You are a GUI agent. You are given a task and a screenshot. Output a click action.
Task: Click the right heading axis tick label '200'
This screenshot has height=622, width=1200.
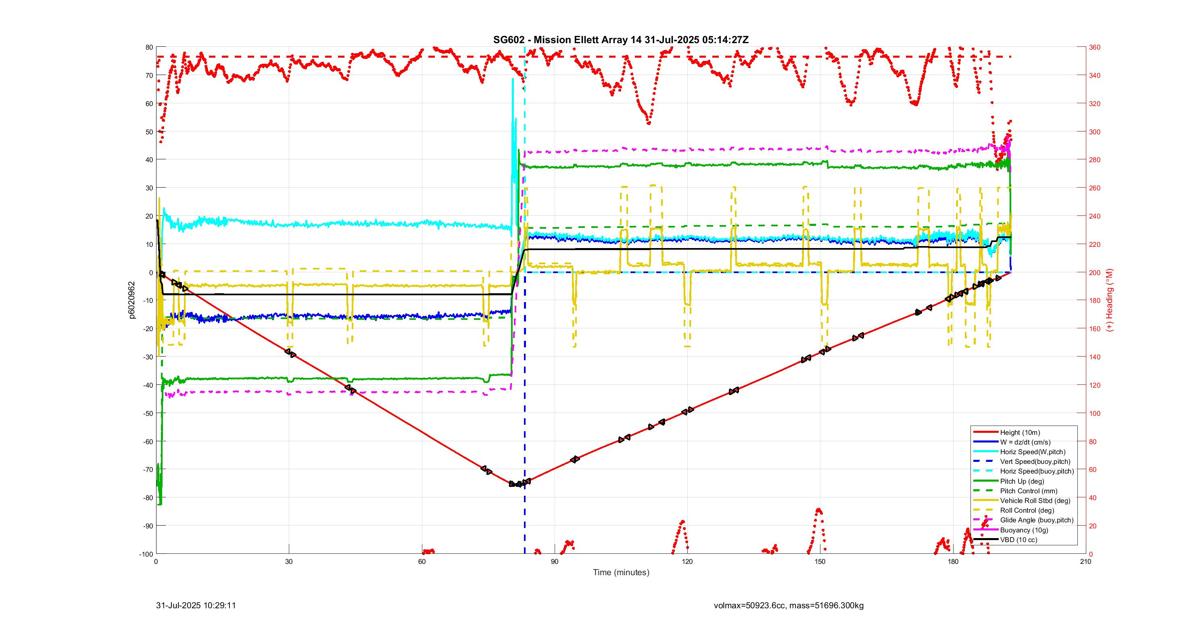click(1095, 272)
